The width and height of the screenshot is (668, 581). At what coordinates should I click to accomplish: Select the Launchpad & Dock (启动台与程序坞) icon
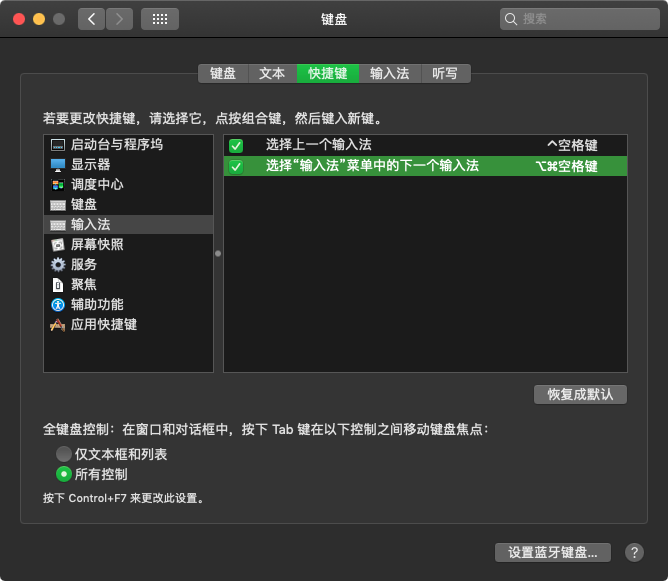click(x=58, y=145)
